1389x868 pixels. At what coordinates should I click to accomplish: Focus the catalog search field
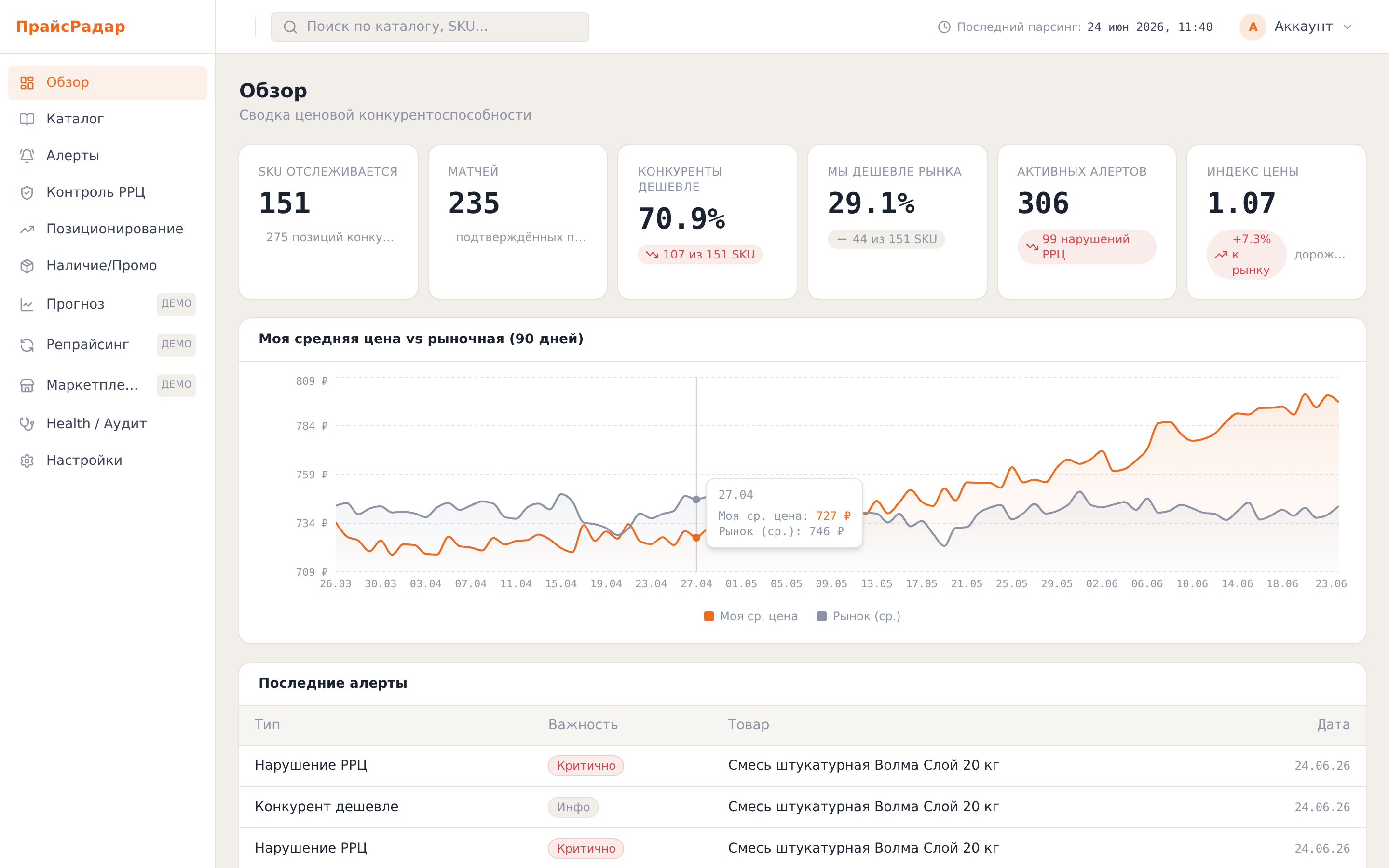point(430,27)
